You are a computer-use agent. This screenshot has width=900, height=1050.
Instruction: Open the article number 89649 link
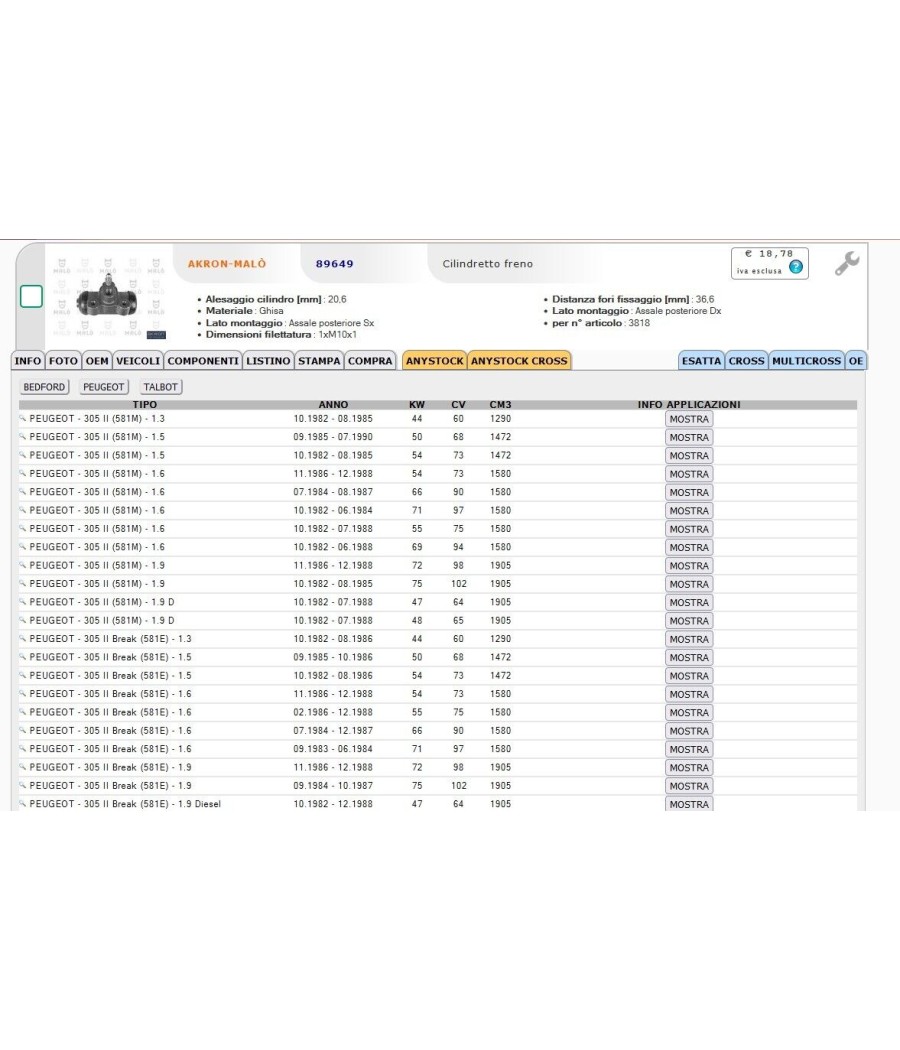(x=335, y=264)
